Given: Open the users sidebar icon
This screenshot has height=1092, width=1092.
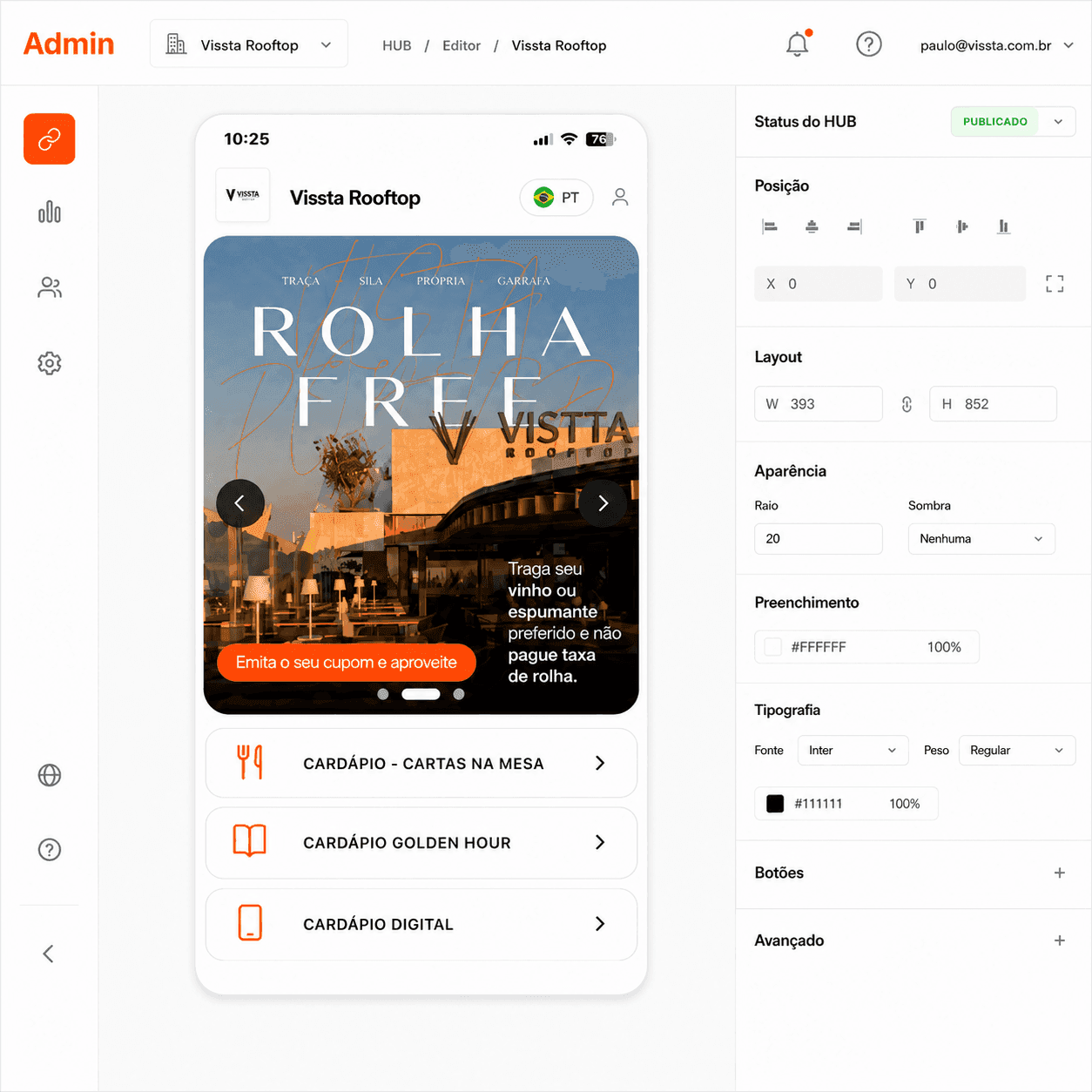Looking at the screenshot, I should 50,287.
